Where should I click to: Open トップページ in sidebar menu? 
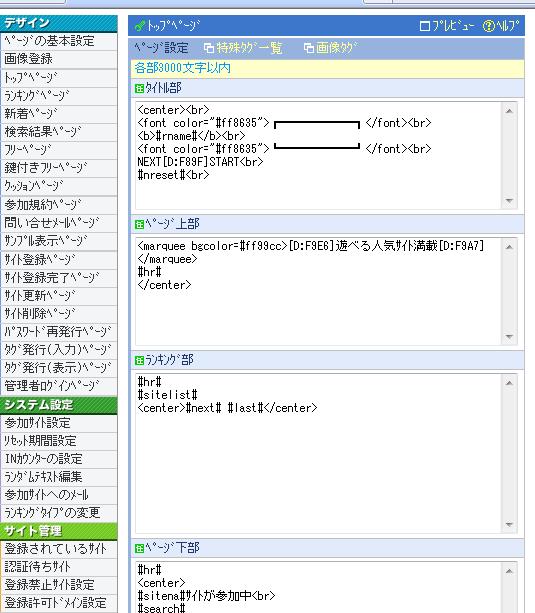[x=59, y=78]
